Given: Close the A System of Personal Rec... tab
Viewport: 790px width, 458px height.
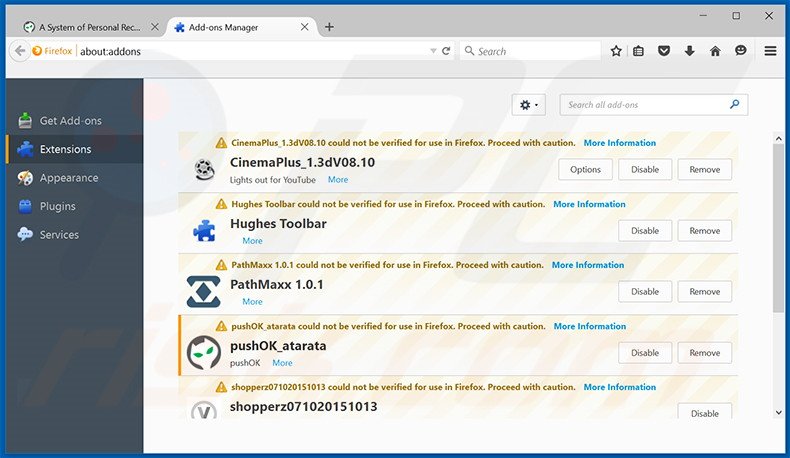Looking at the screenshot, I should coord(155,27).
